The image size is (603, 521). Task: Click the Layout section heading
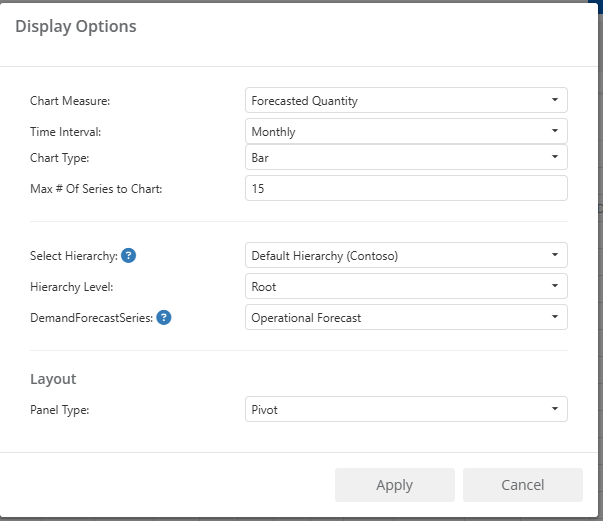[x=53, y=379]
